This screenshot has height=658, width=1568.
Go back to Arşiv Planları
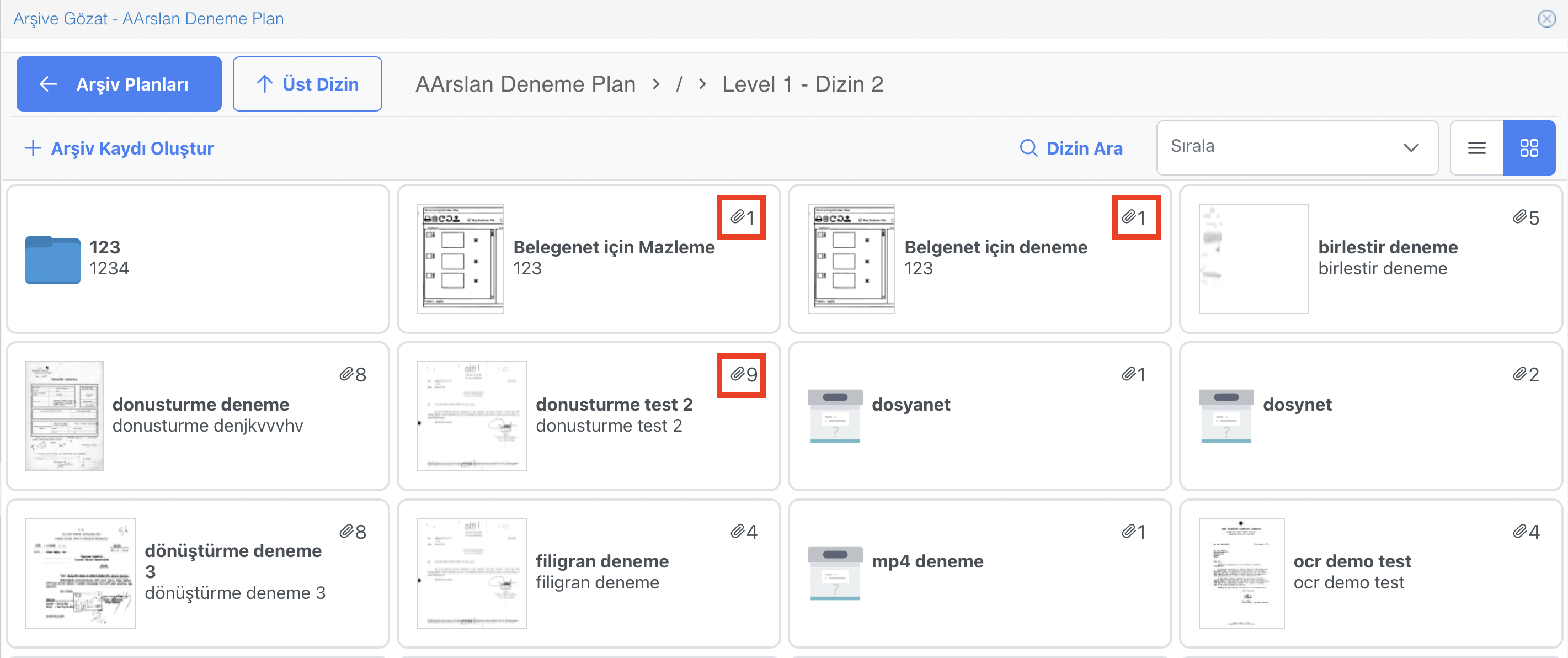click(119, 84)
